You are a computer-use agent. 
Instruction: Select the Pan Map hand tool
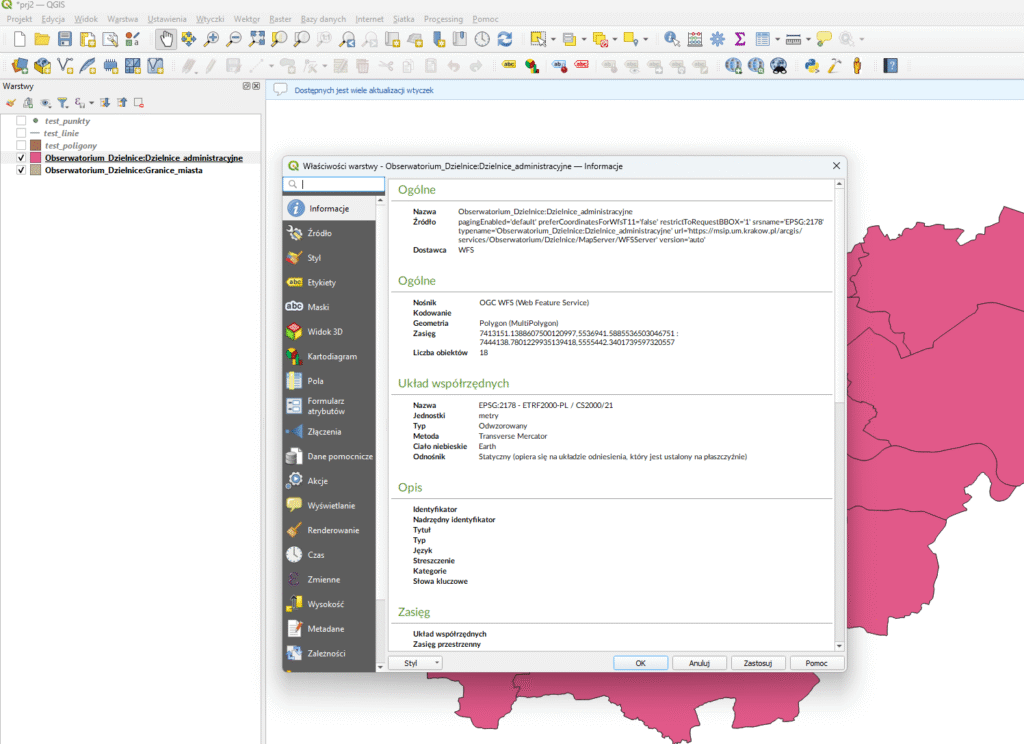165,39
